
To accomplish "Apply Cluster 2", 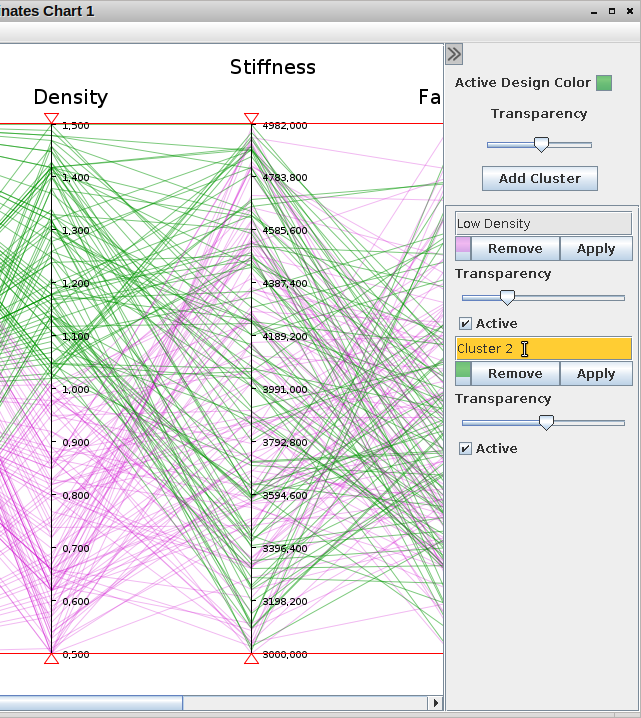I will pos(596,373).
